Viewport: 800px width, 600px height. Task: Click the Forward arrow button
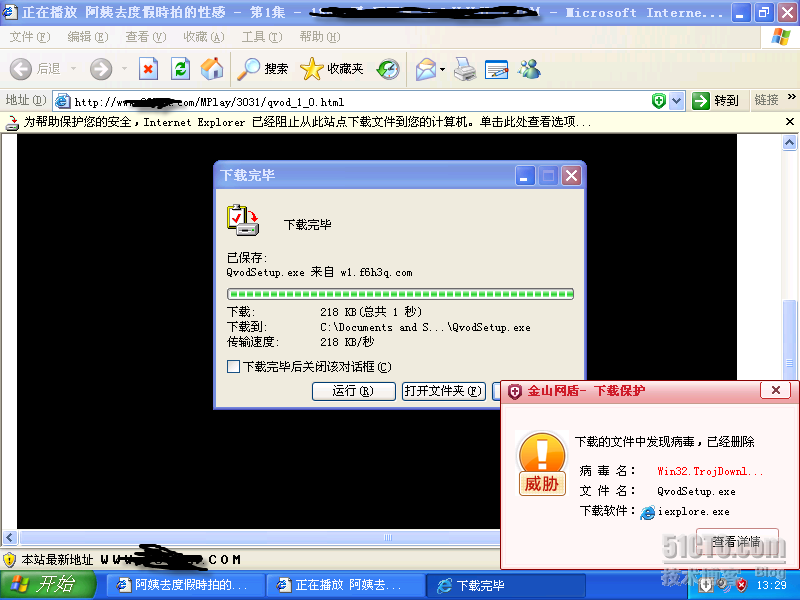[x=101, y=68]
